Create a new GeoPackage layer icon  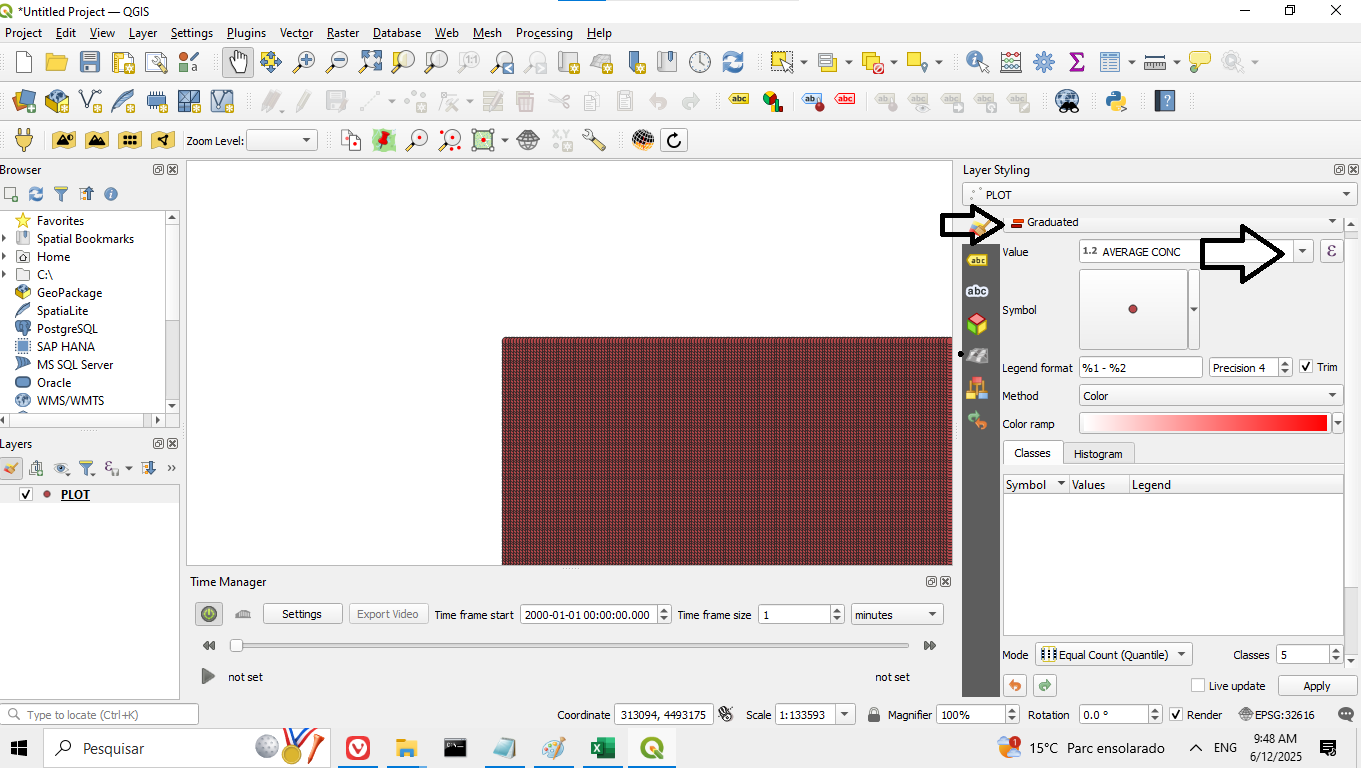57,101
